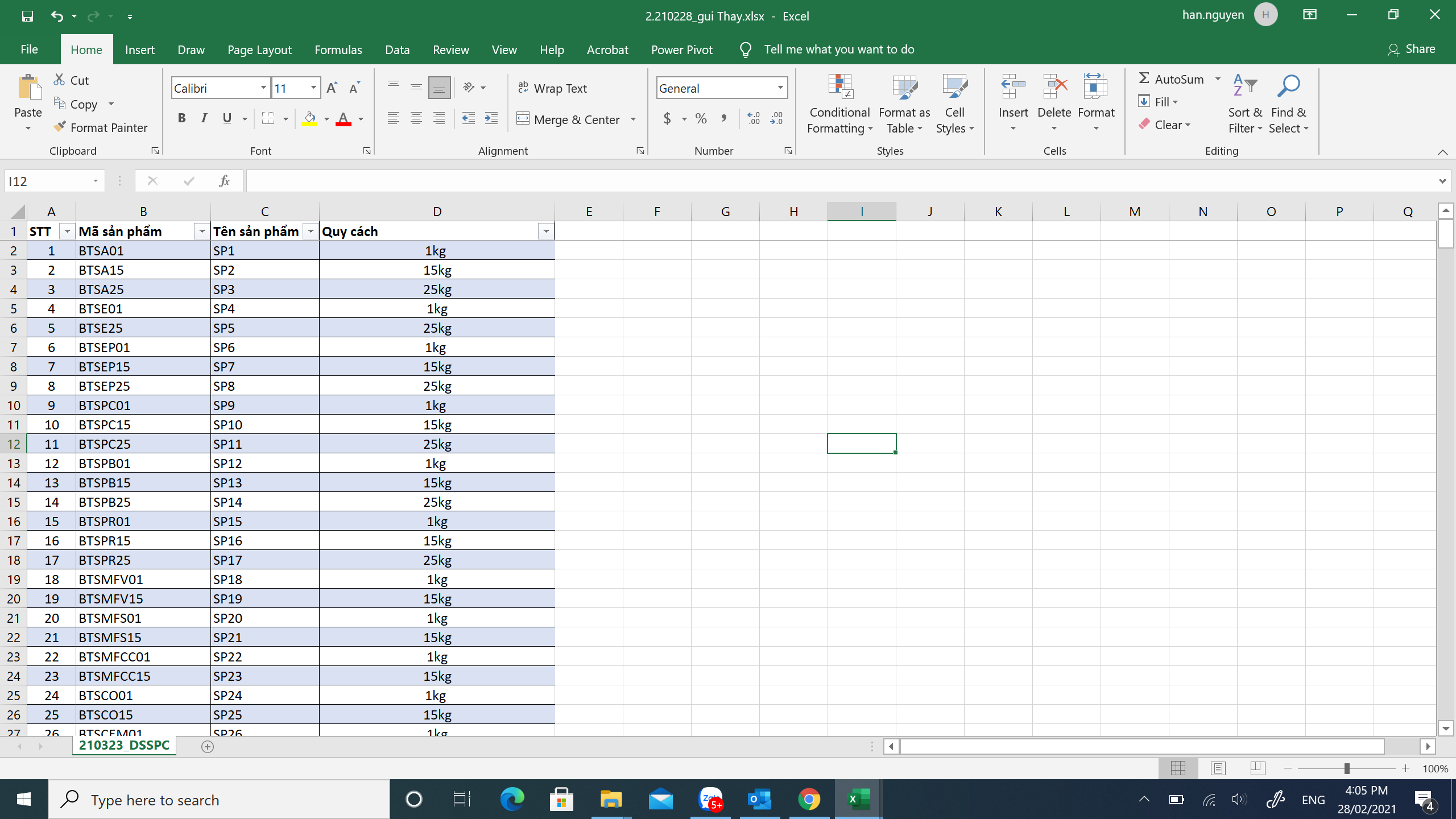Click the vertical scrollbar down arrow
Image resolution: width=1456 pixels, height=819 pixels.
click(x=1445, y=729)
